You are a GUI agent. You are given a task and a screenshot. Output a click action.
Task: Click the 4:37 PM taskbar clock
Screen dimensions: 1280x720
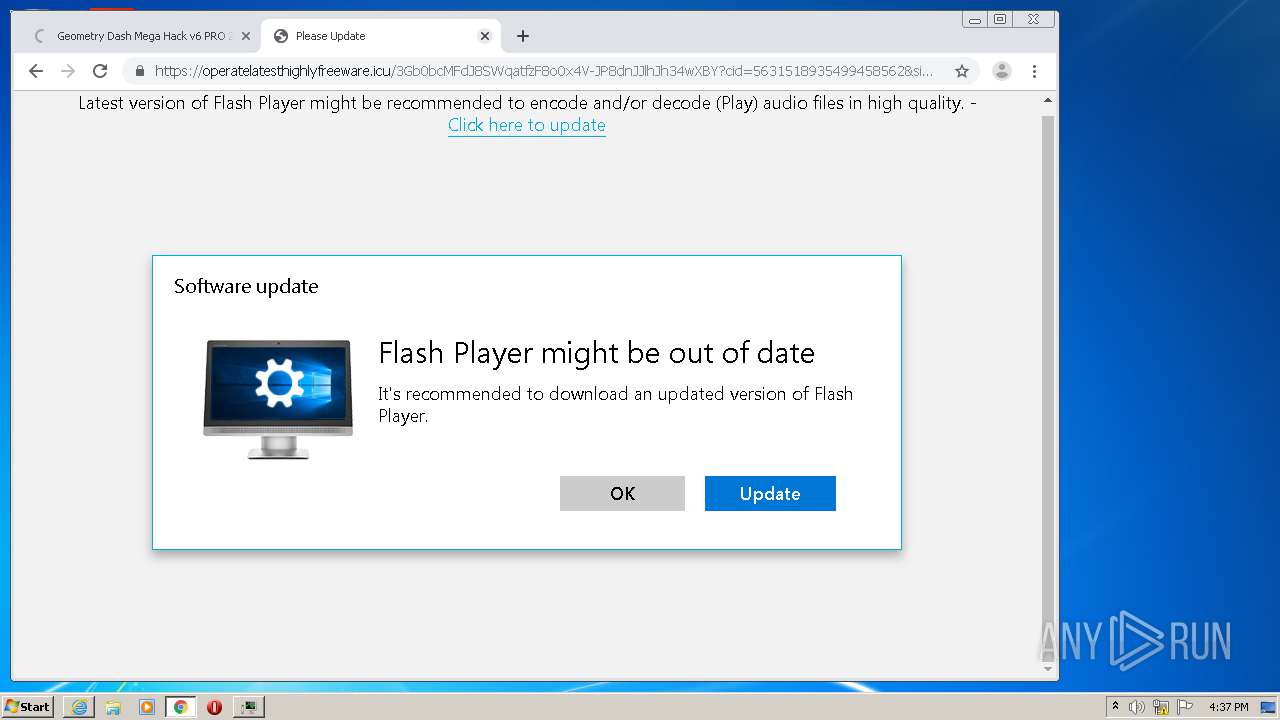[x=1229, y=707]
